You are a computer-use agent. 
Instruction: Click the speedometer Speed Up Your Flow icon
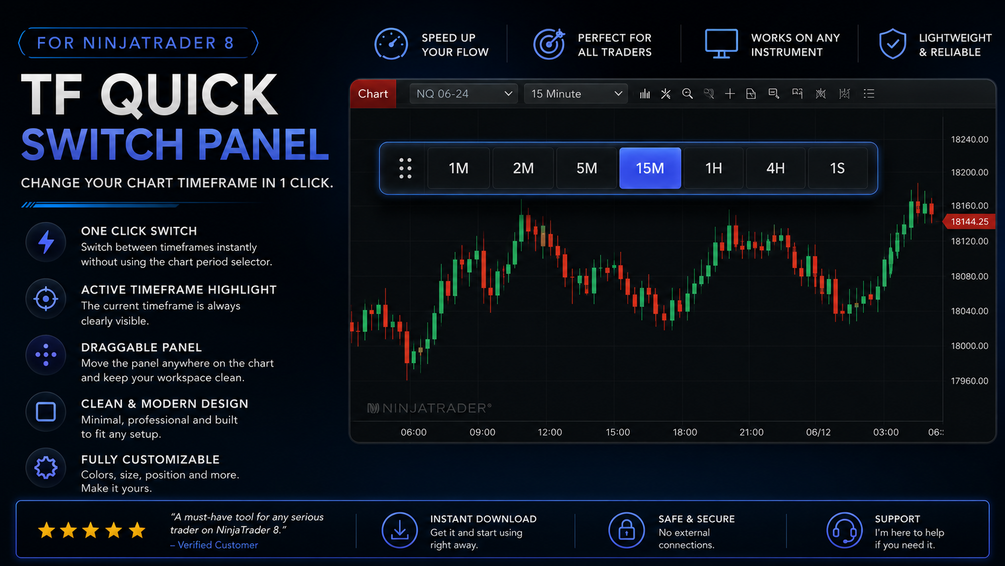391,44
